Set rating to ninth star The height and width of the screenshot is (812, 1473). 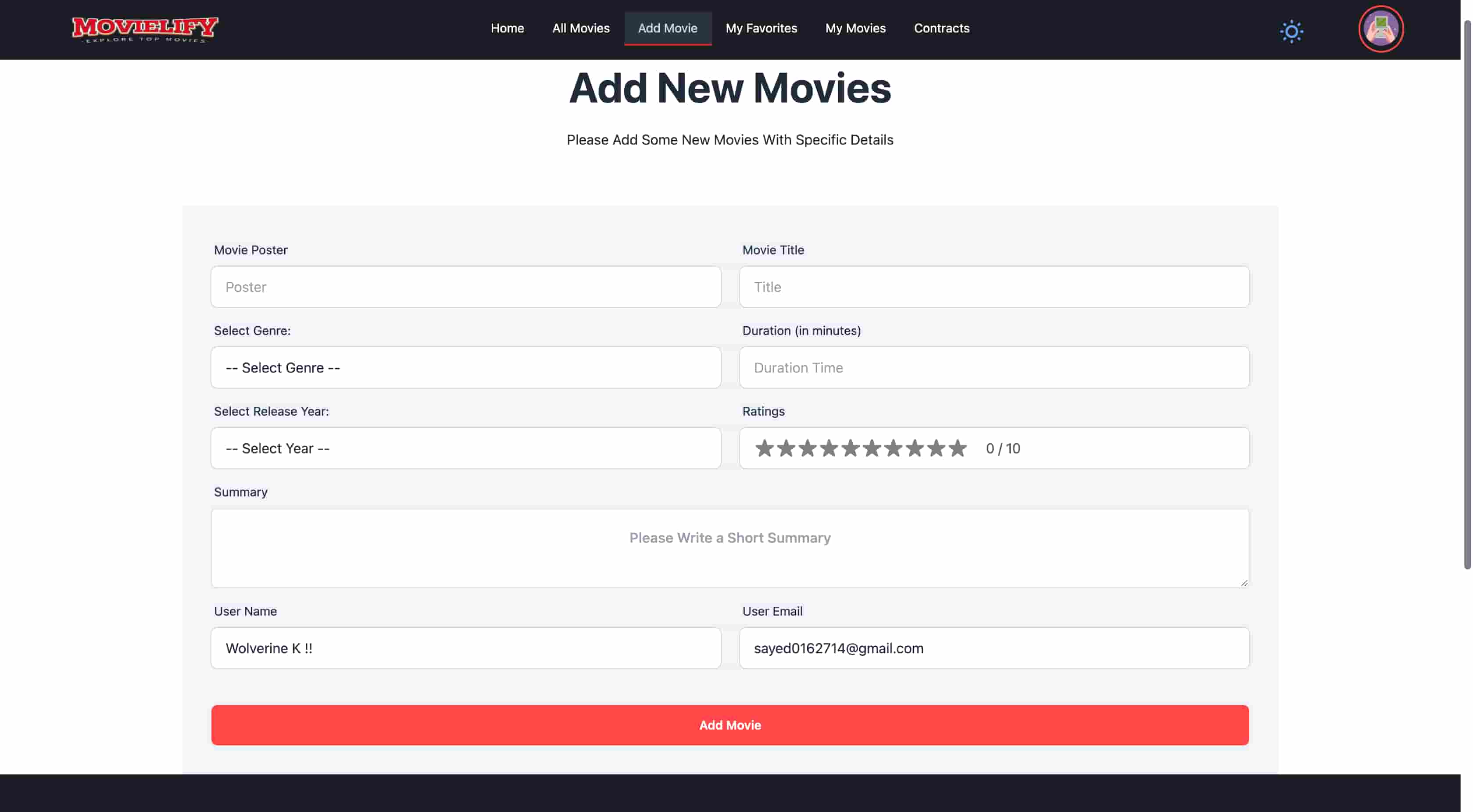(x=936, y=448)
